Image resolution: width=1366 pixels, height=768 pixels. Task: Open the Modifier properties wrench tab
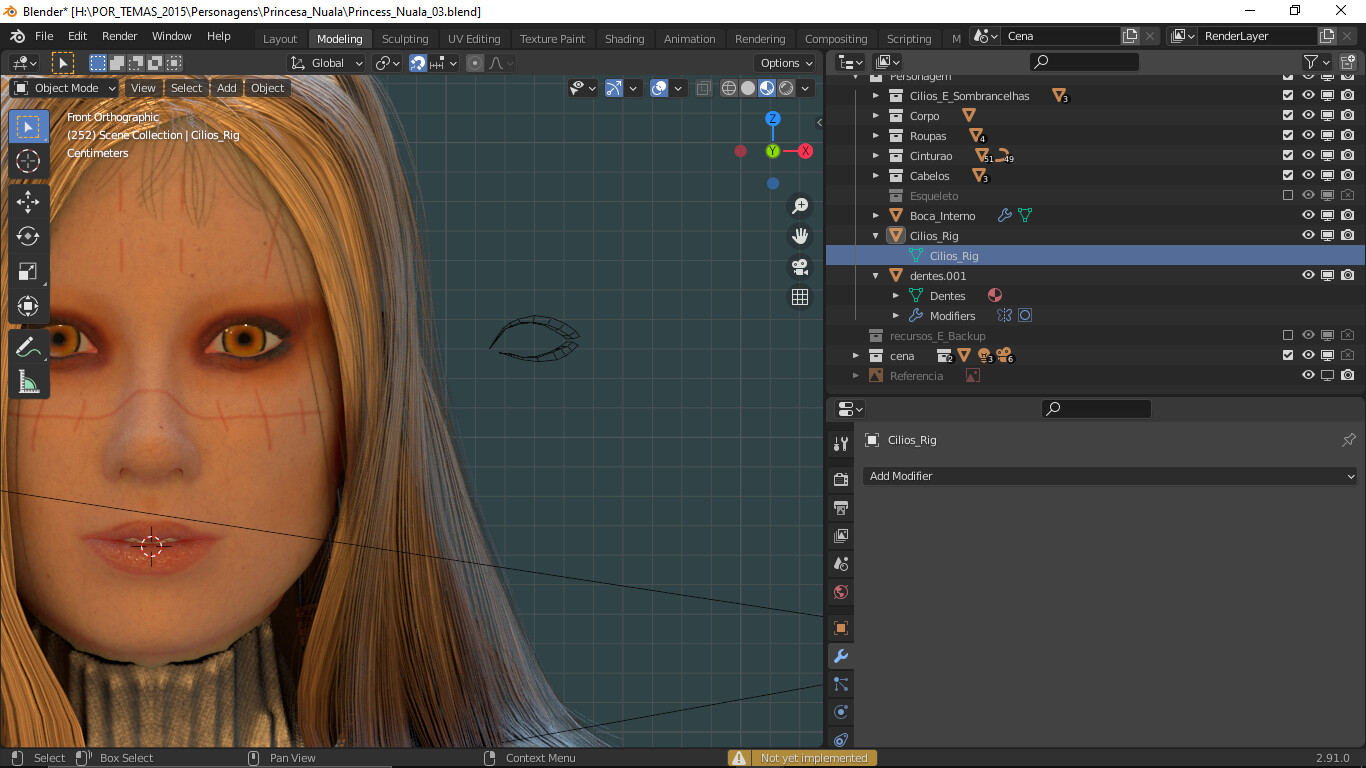point(841,656)
